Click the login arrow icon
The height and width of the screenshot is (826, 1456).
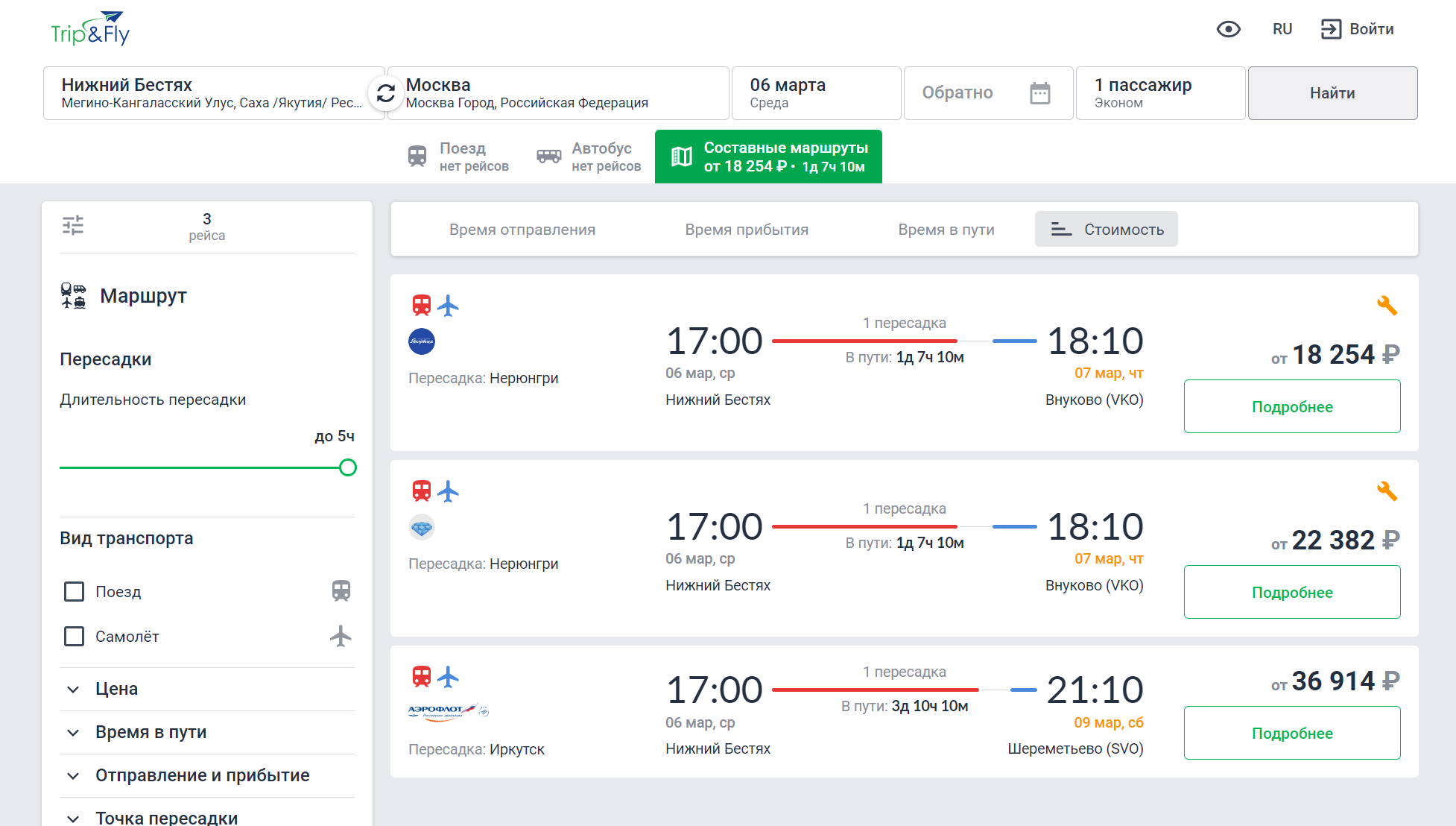coord(1331,29)
